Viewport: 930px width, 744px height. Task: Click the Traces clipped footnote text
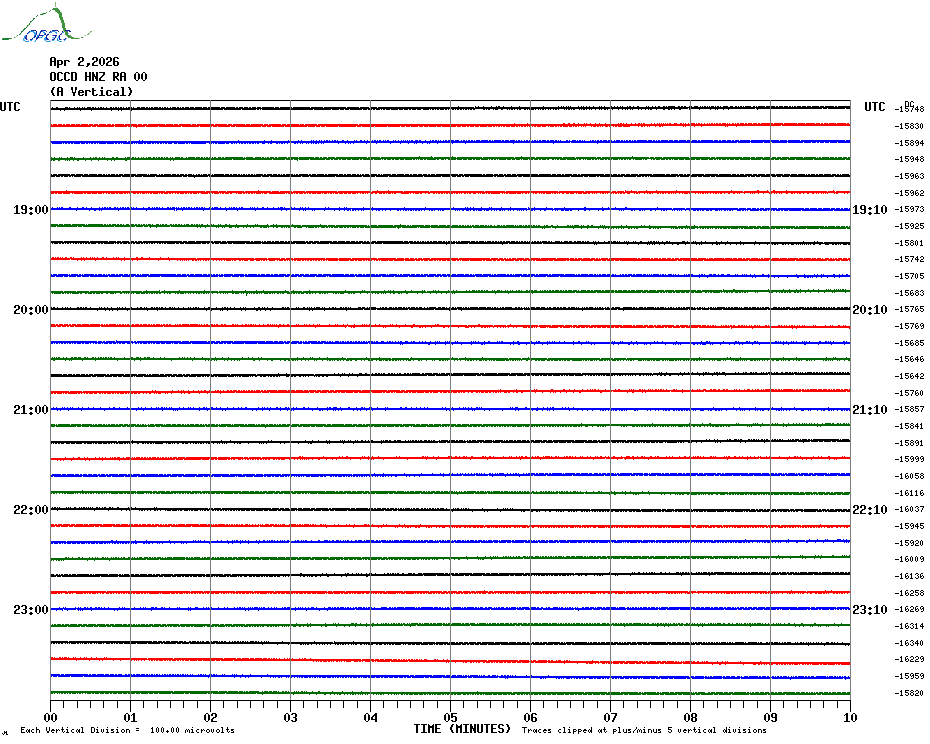[644, 730]
